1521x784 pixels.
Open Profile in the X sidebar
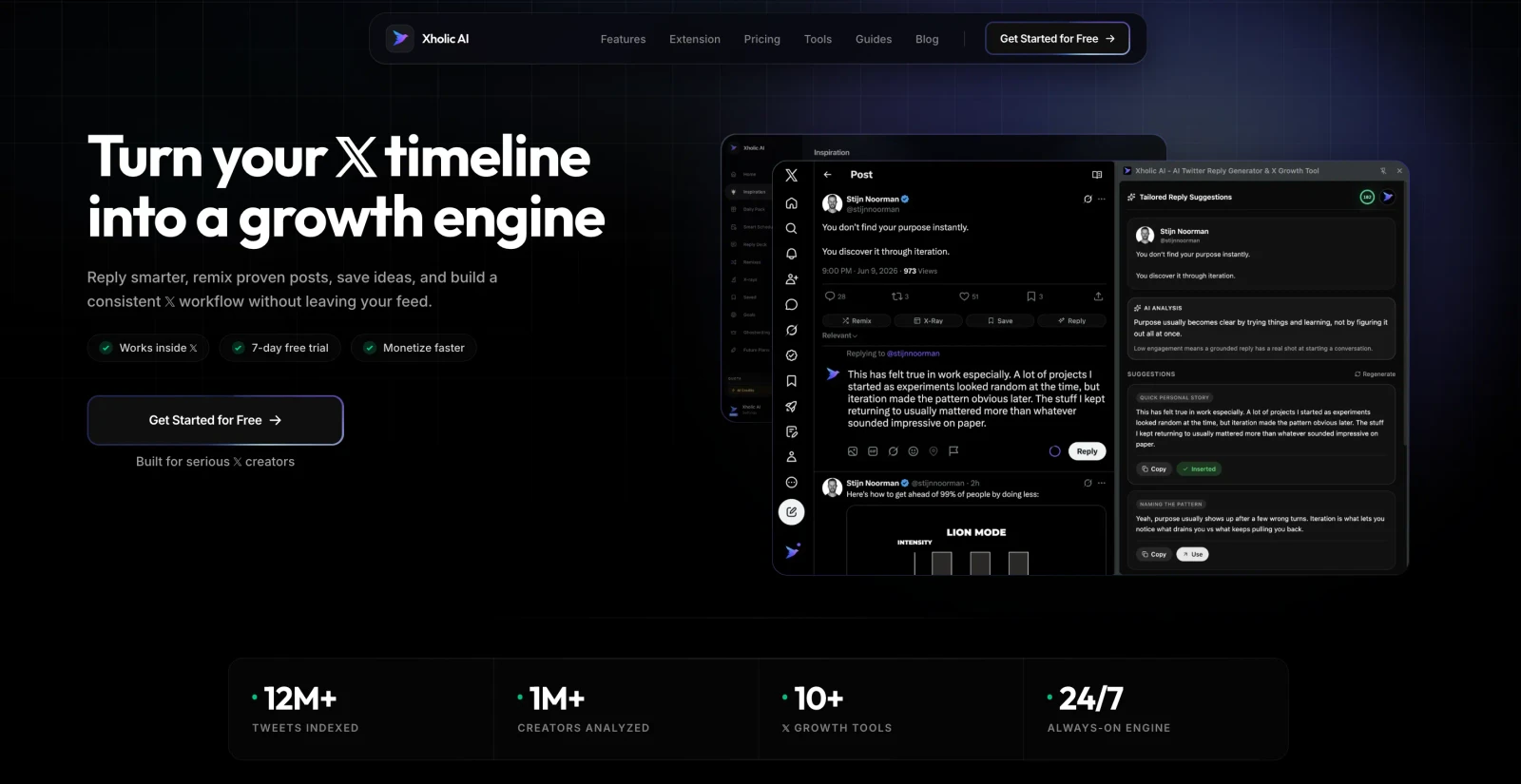pyautogui.click(x=791, y=457)
